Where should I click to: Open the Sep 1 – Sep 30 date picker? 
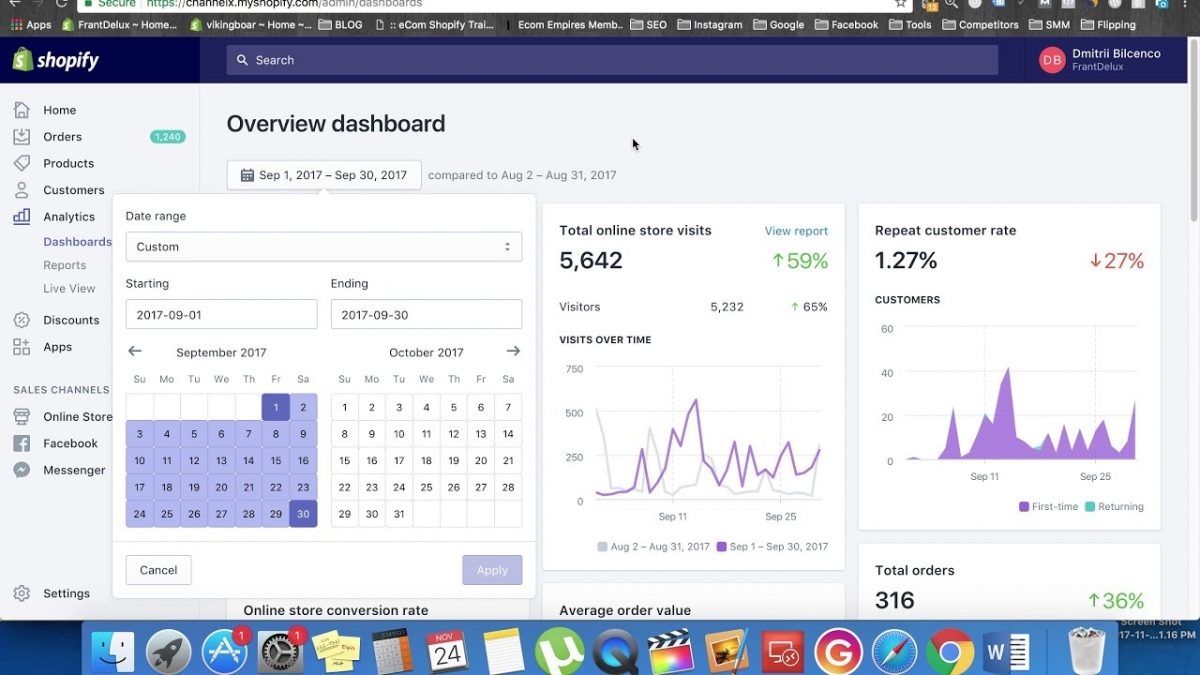tap(323, 175)
